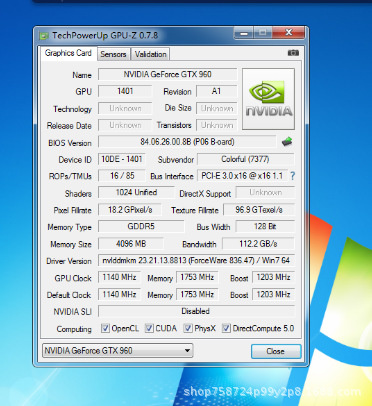Open the GPU selection dropdown
This screenshot has height=406, width=372.
pyautogui.click(x=118, y=351)
